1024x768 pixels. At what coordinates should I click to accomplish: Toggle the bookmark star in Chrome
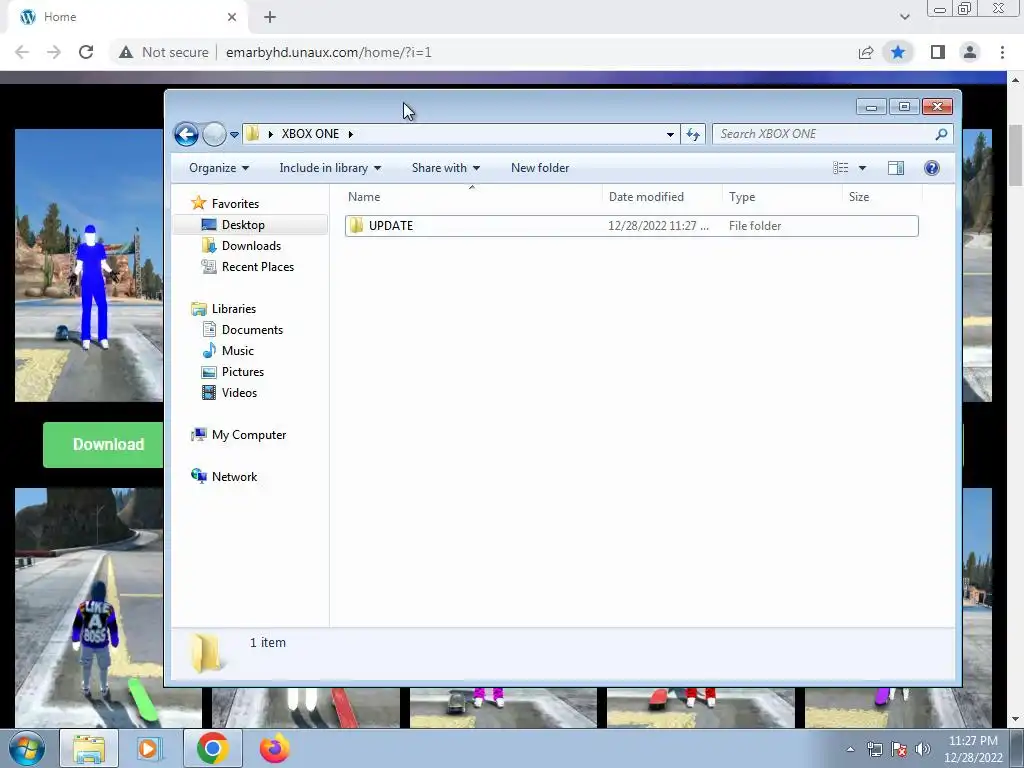898,52
